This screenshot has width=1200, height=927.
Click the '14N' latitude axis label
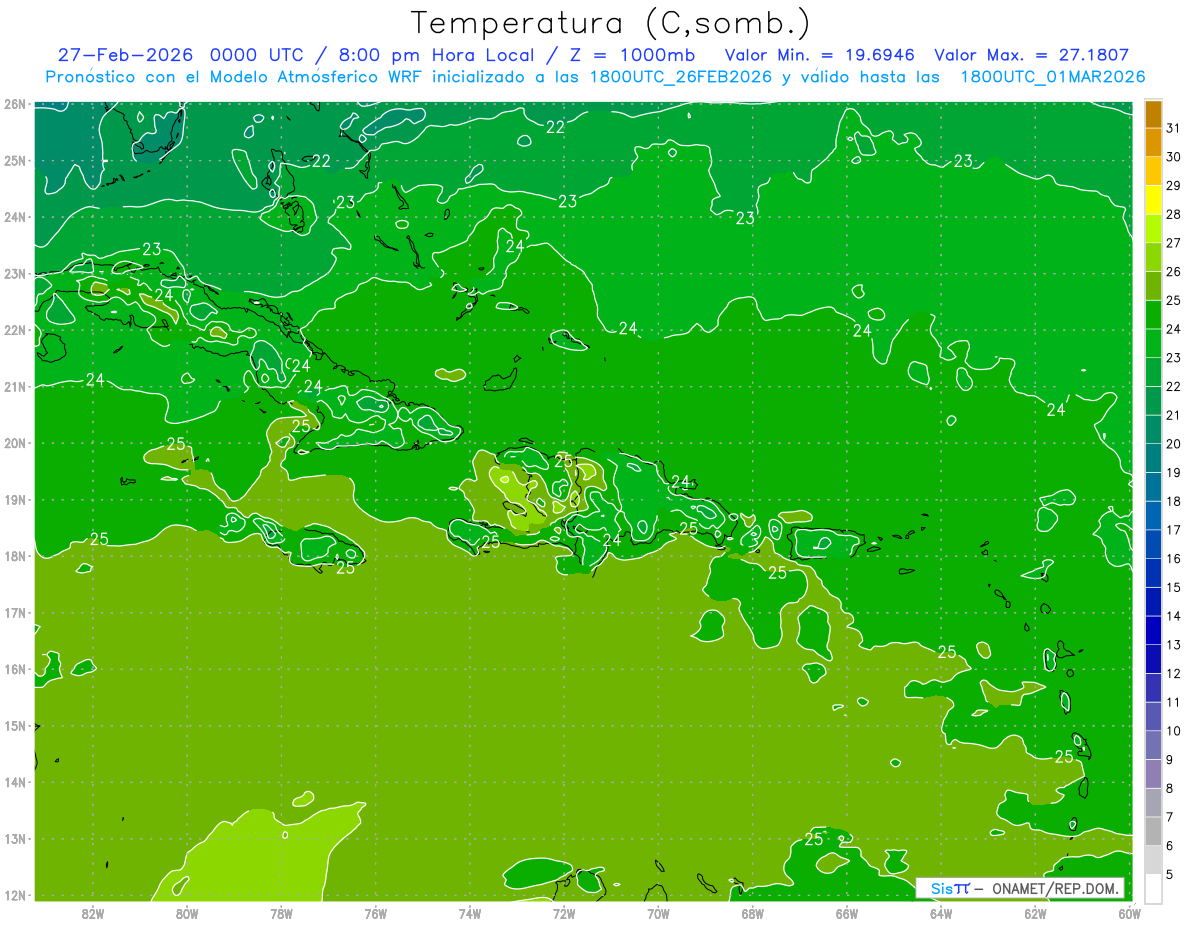tap(15, 782)
